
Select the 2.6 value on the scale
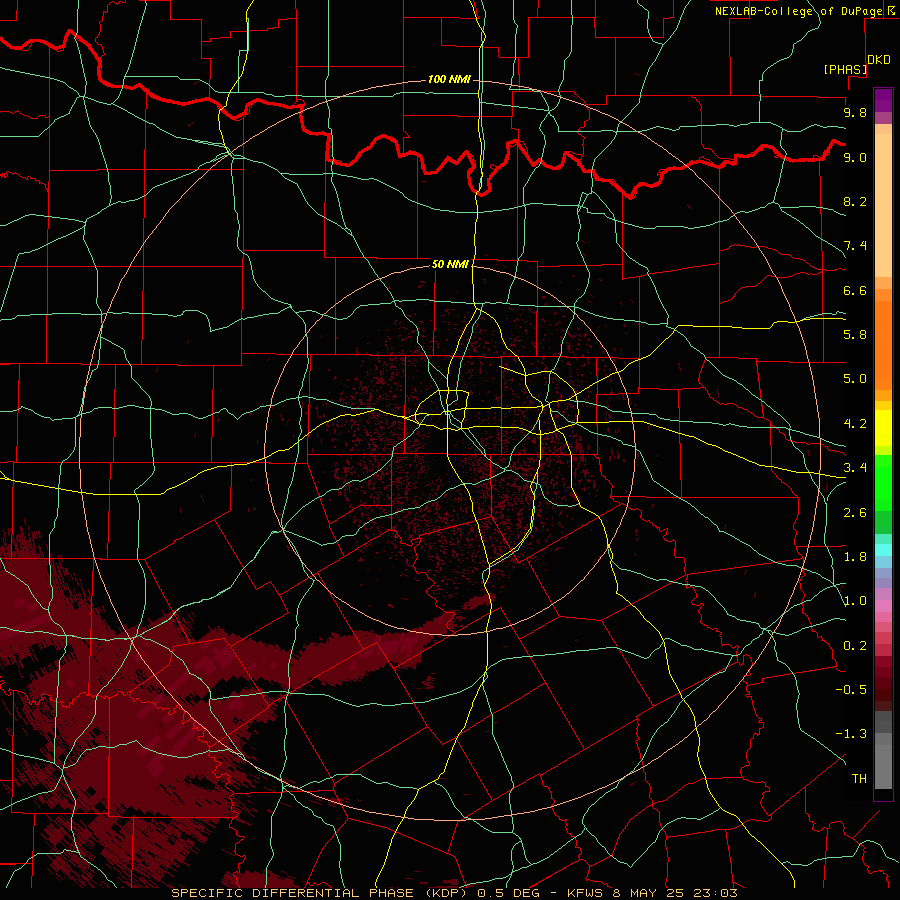click(855, 513)
